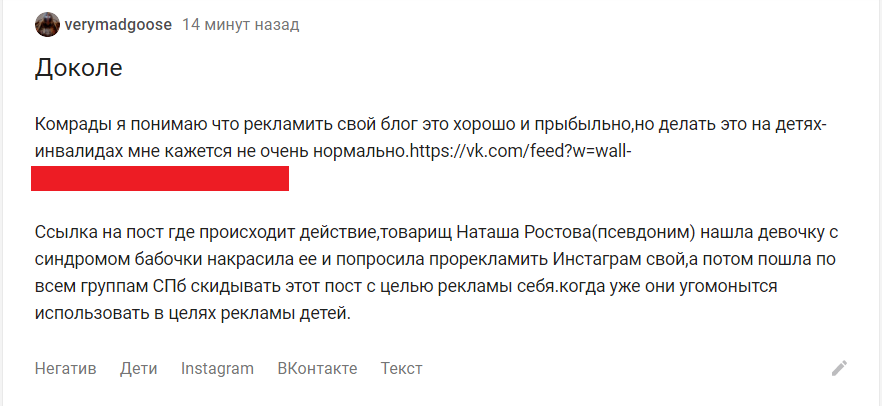Select the "Негатив" tag
This screenshot has width=882, height=406.
coord(65,368)
